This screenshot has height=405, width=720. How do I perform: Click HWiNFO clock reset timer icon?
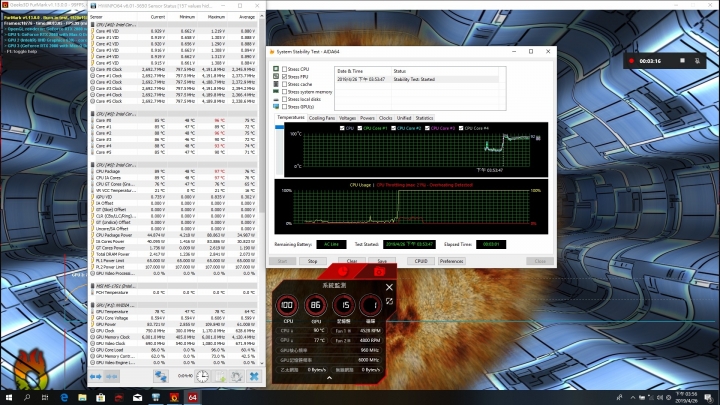coord(202,377)
